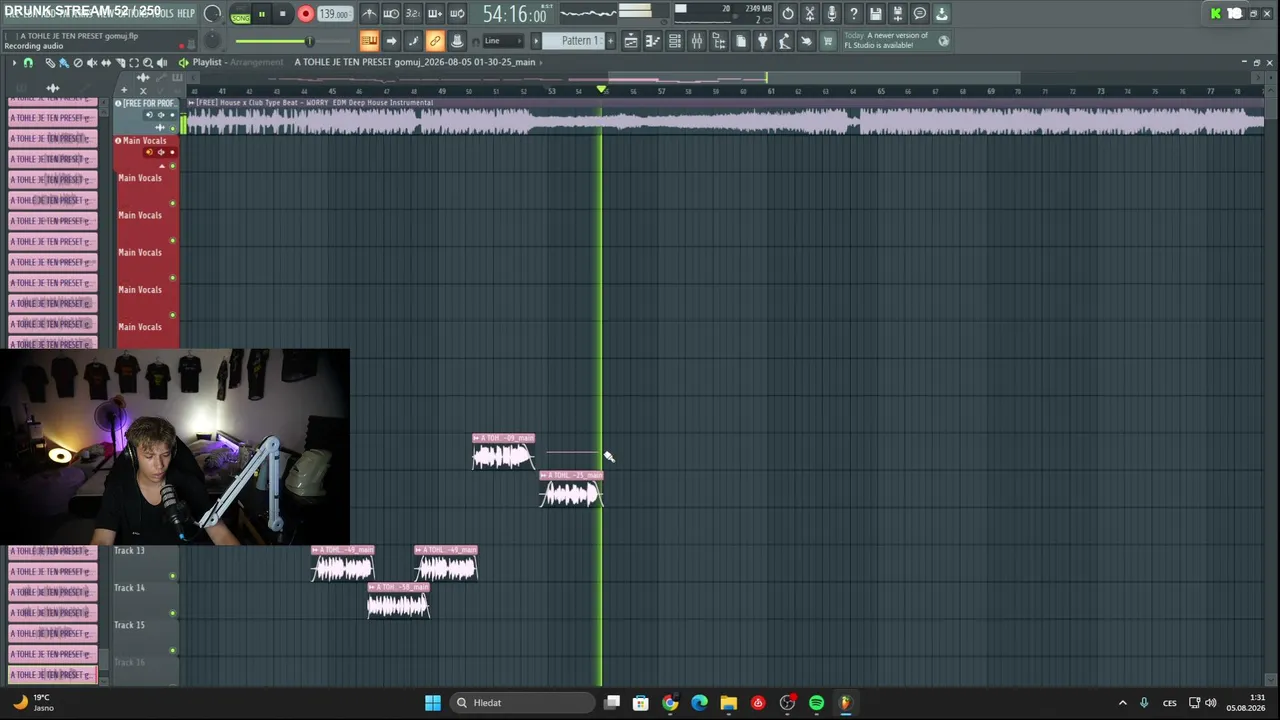Select the playlist mute tool

tap(92, 62)
